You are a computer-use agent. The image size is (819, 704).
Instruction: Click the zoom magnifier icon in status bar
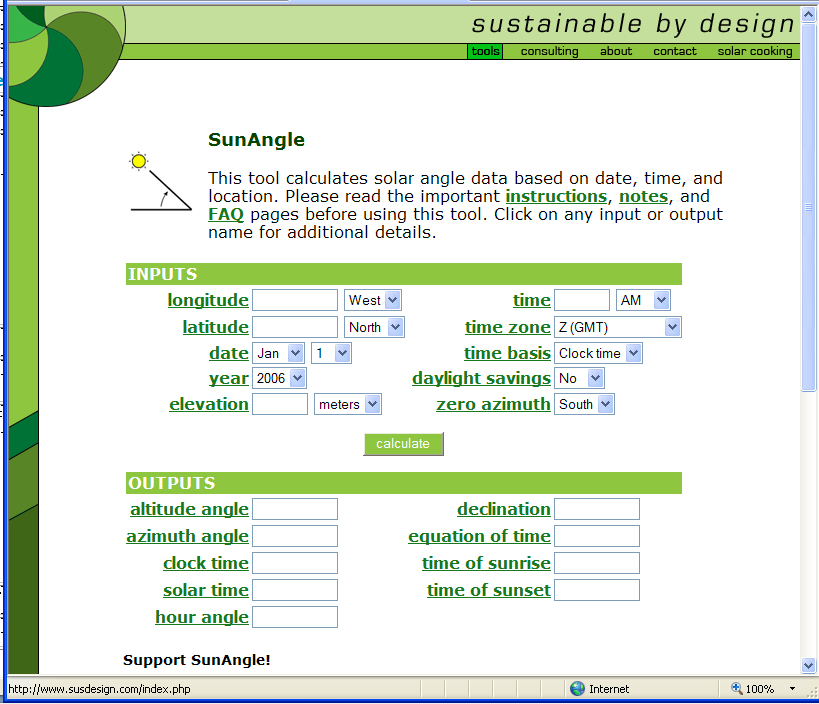point(736,688)
